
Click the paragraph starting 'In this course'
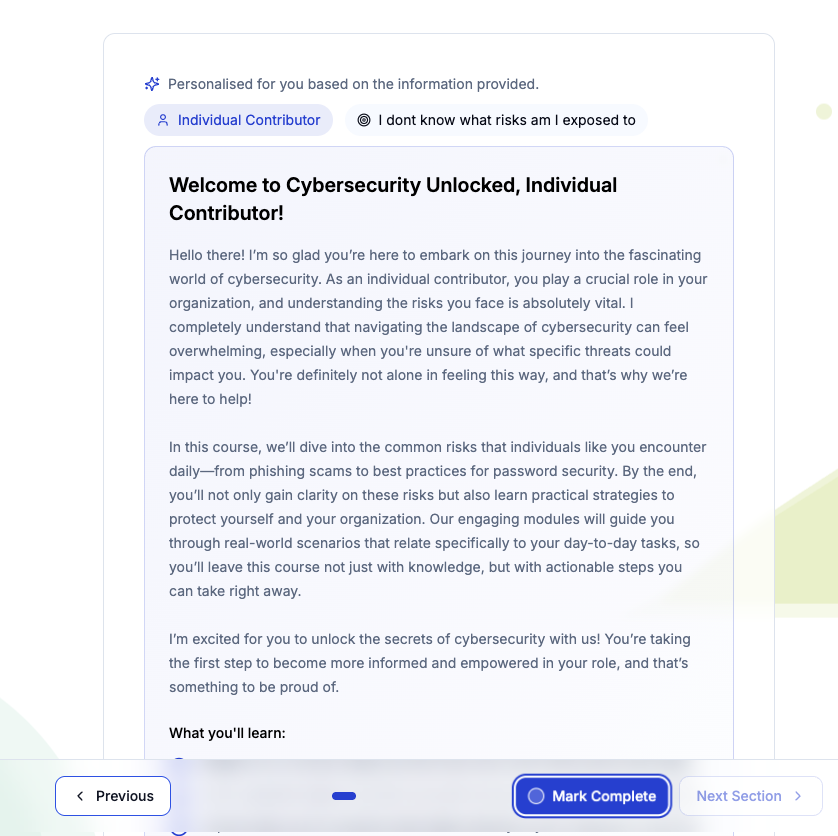coord(438,519)
